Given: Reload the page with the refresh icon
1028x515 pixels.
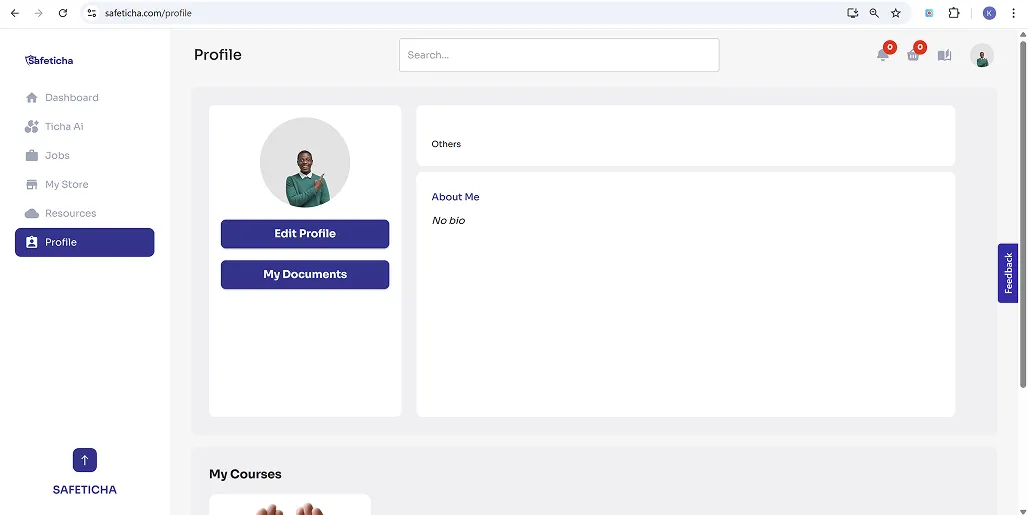Looking at the screenshot, I should click(x=63, y=13).
